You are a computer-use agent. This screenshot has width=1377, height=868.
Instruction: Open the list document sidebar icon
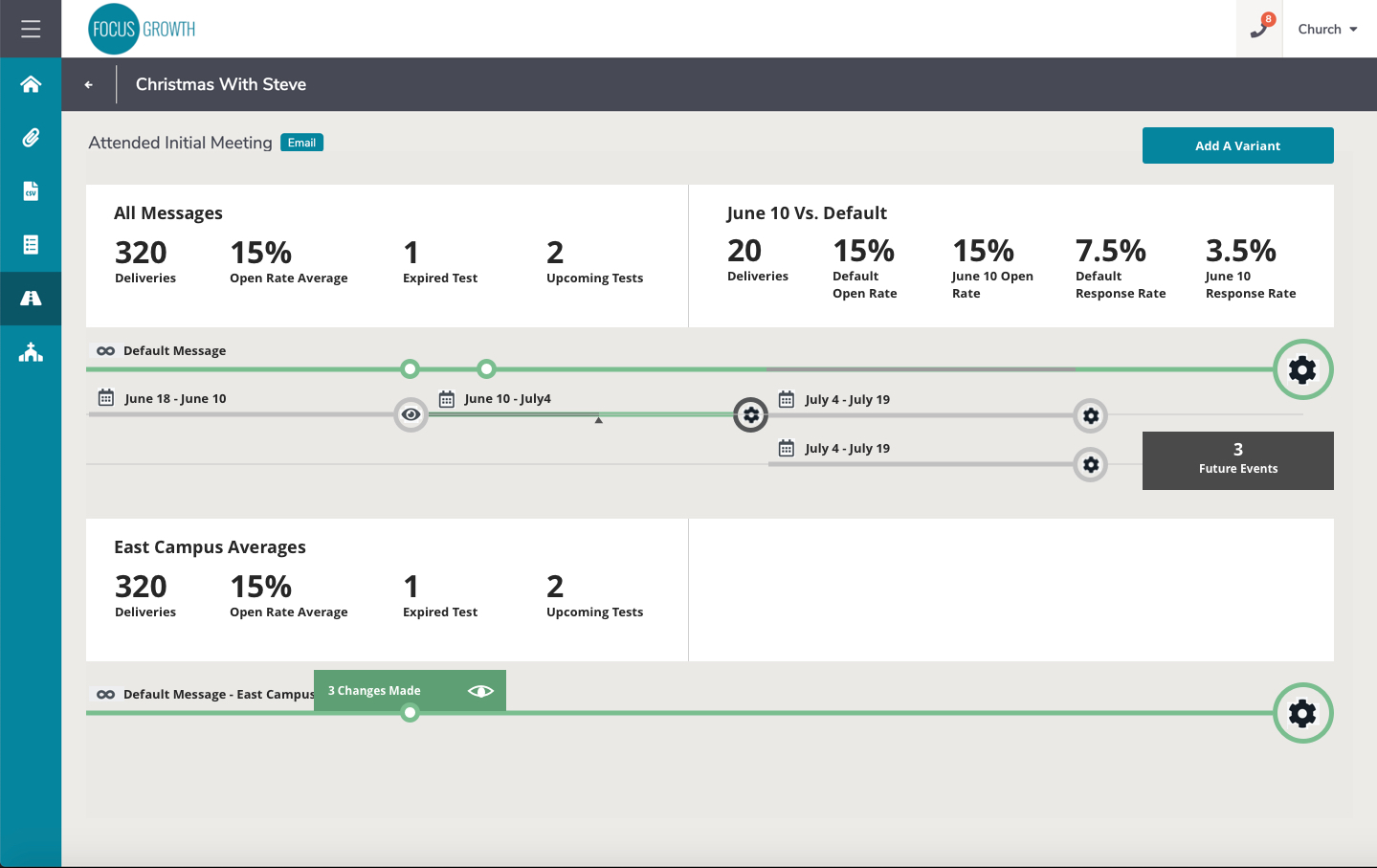point(31,245)
